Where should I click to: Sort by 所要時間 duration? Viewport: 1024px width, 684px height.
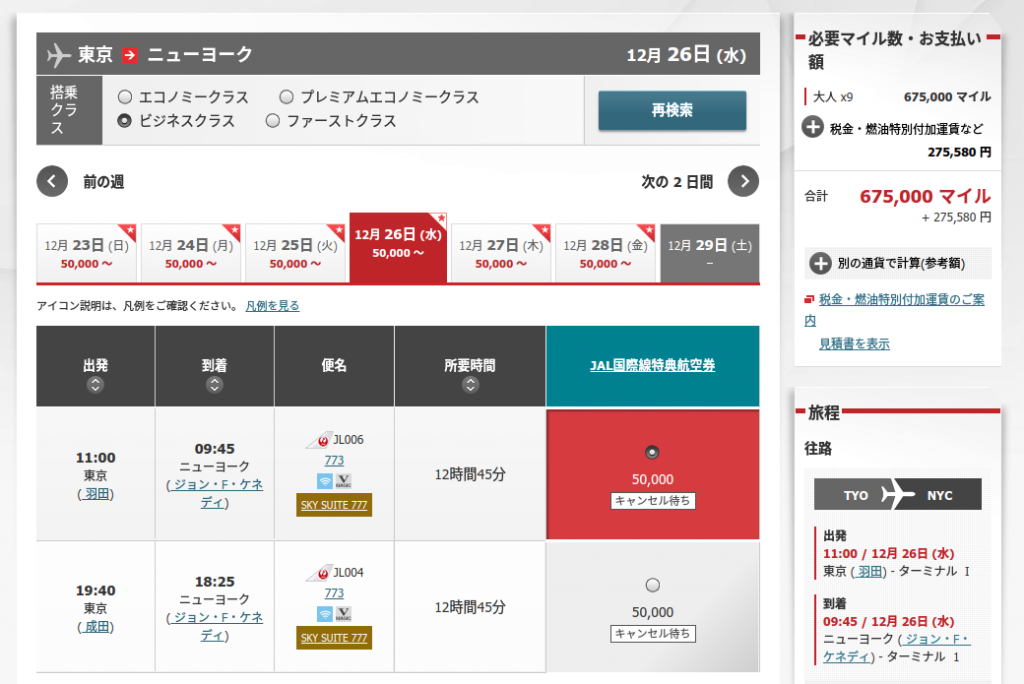tap(470, 385)
